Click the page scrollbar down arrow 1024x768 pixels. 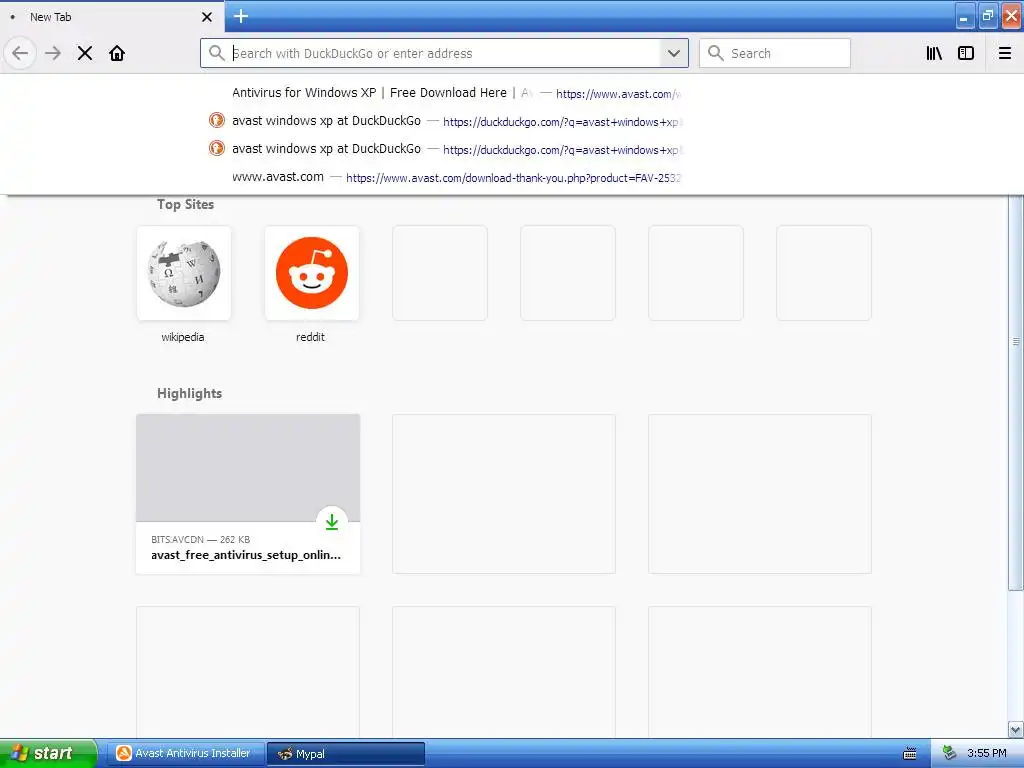click(x=1016, y=729)
